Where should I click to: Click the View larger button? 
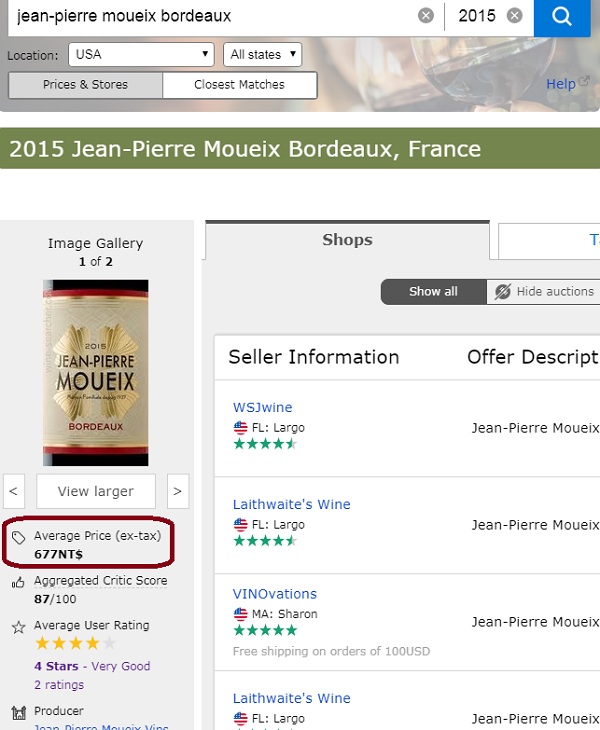pyautogui.click(x=95, y=491)
